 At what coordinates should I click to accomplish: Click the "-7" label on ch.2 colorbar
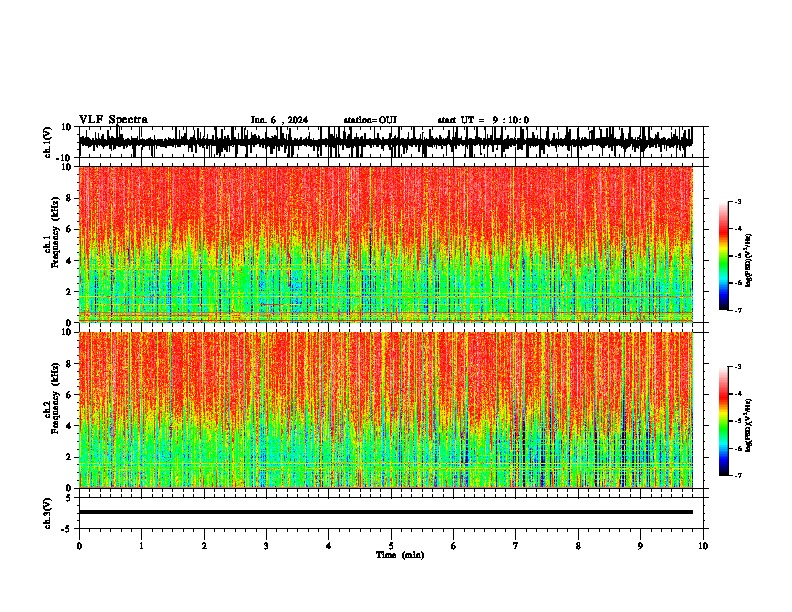[x=737, y=475]
